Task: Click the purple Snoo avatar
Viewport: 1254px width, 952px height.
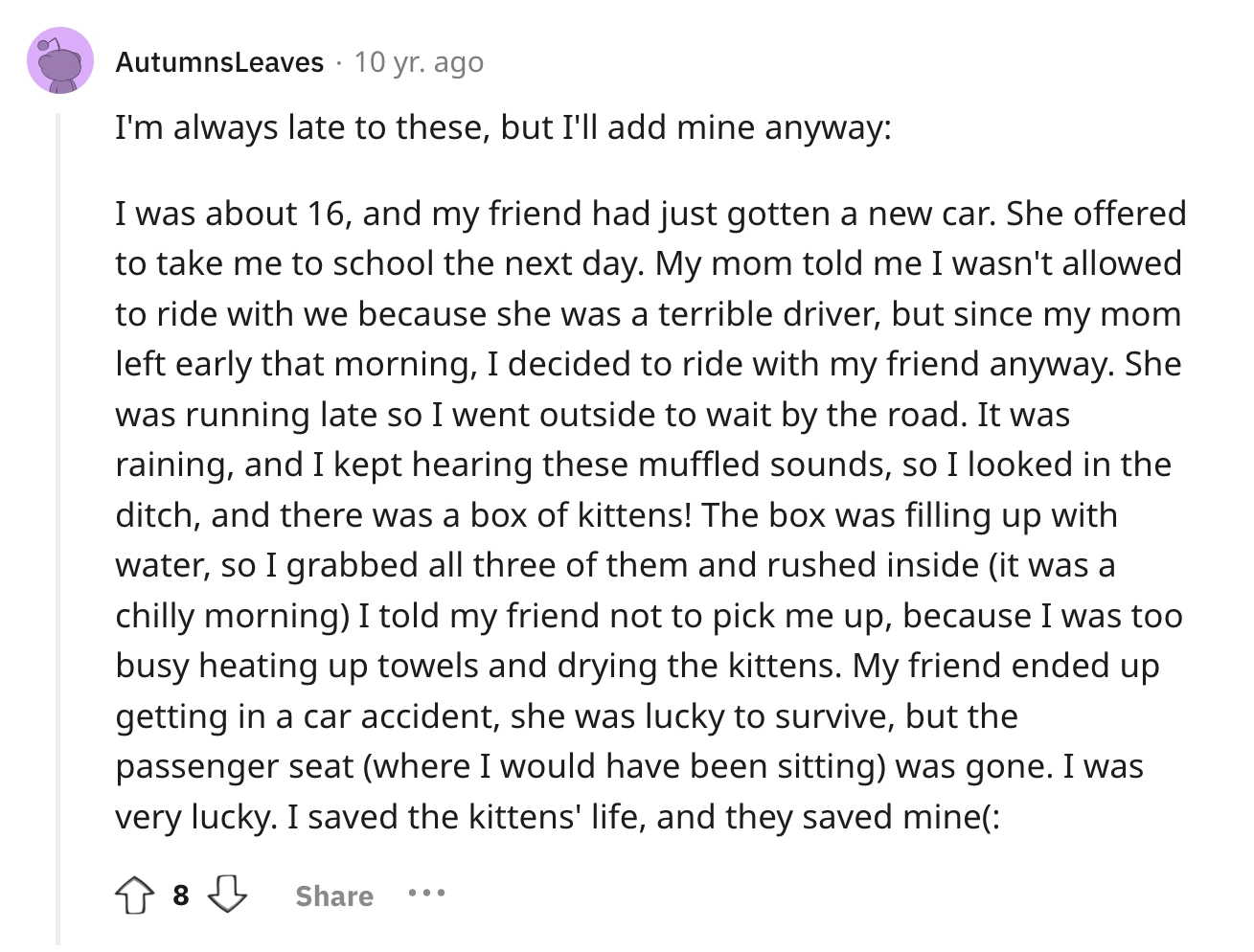Action: coord(60,61)
